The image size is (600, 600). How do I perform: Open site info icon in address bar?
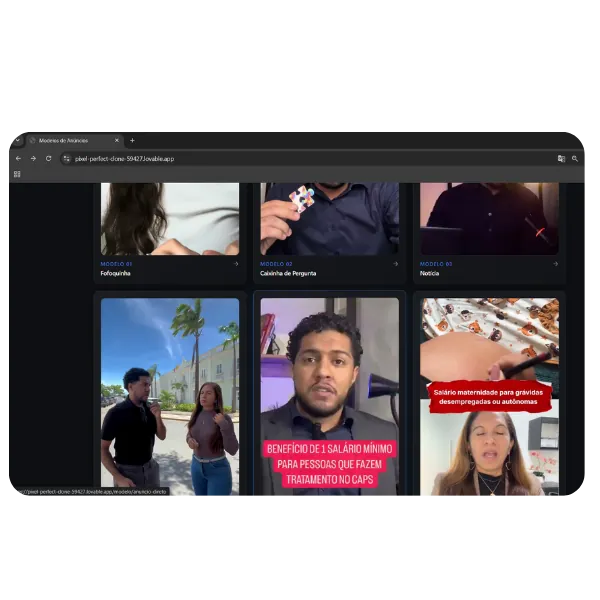[67, 159]
